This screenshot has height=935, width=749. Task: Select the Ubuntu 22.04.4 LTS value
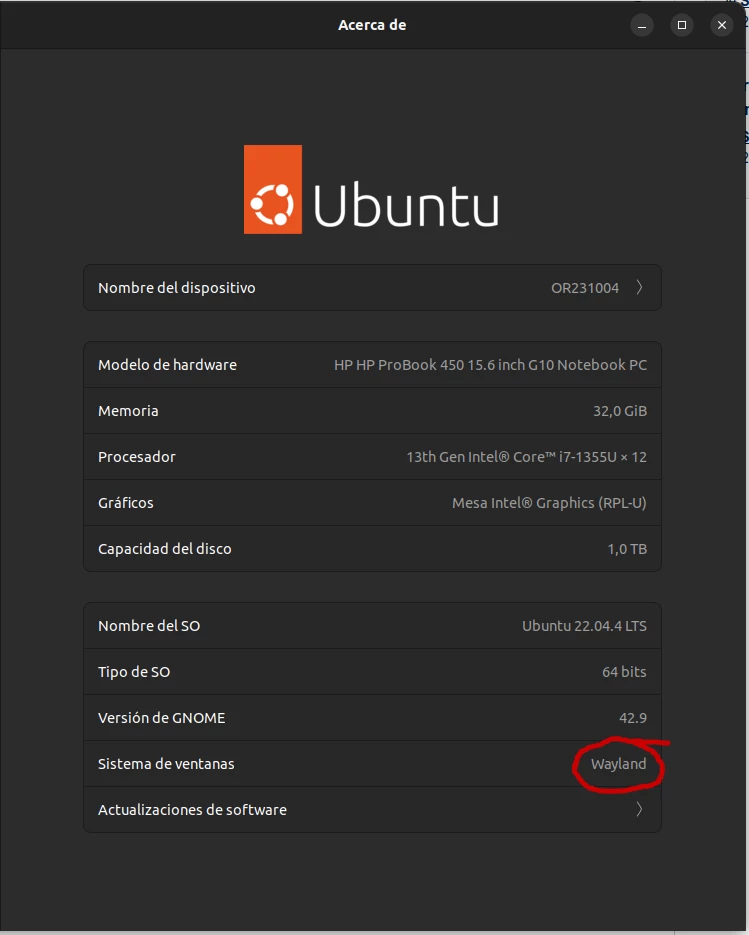tap(584, 626)
